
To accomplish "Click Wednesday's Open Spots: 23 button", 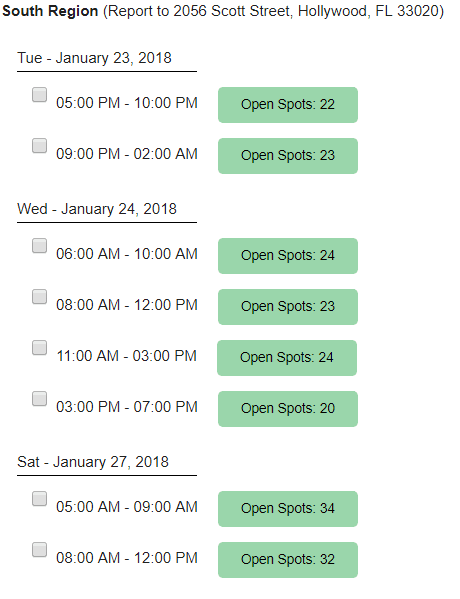I will click(x=288, y=307).
